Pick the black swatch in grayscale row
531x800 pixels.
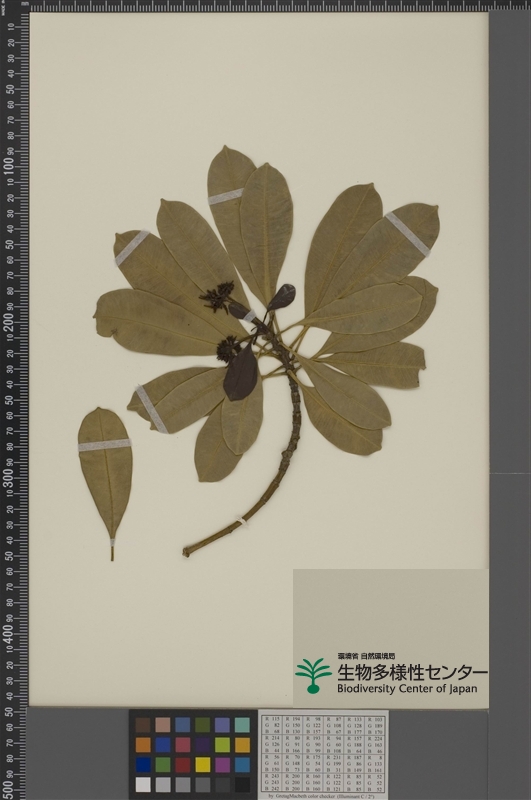click(x=242, y=784)
